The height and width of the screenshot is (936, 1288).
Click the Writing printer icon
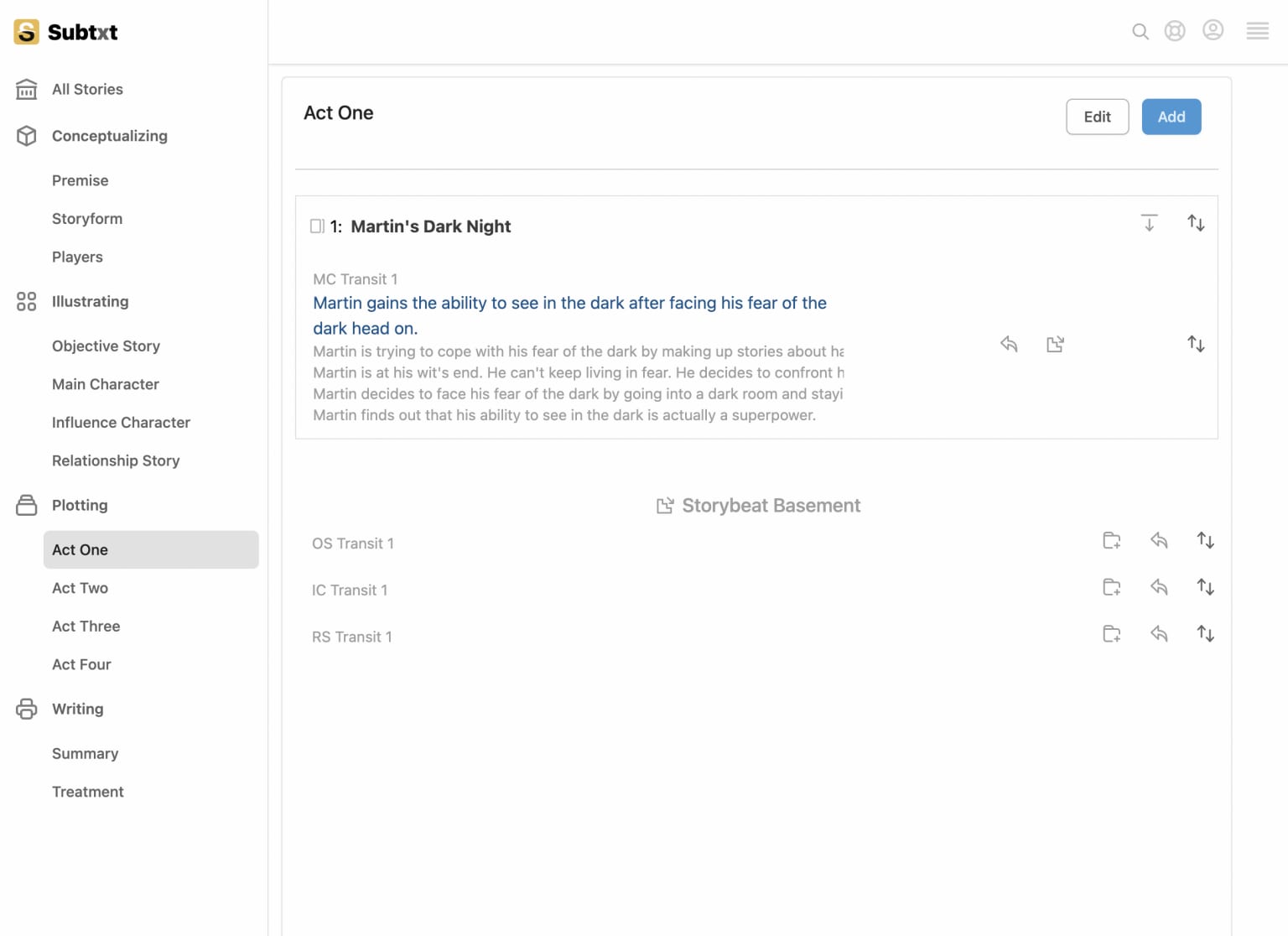pyautogui.click(x=27, y=709)
